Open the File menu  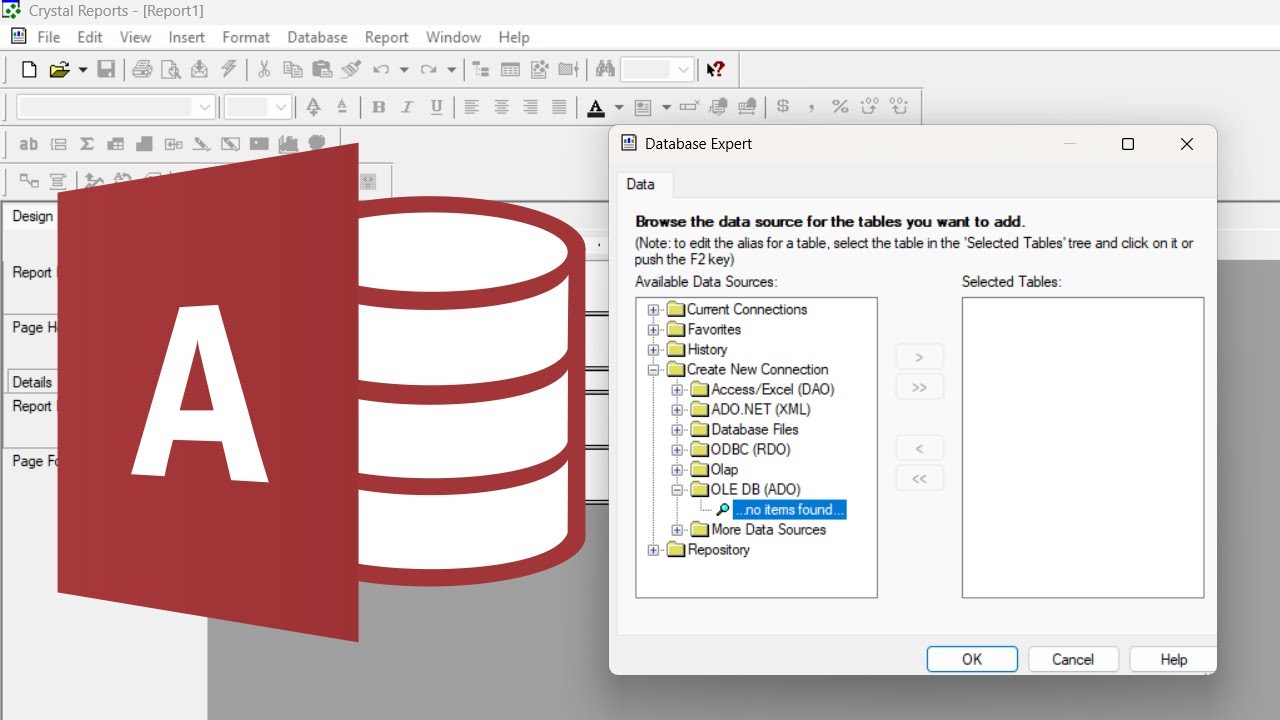pos(48,37)
